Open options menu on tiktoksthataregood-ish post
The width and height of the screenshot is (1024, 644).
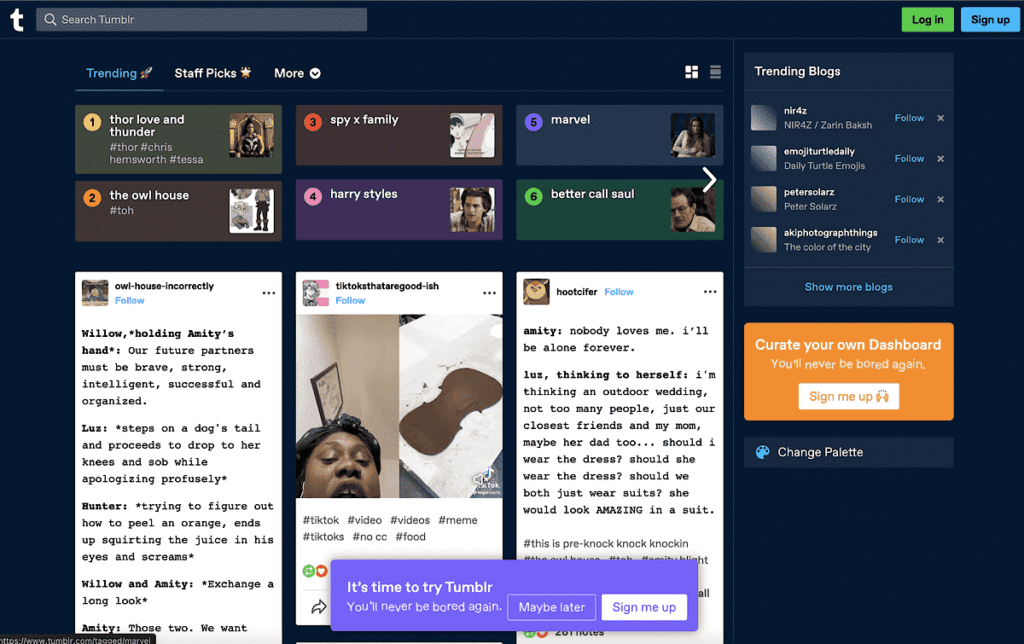pos(489,293)
